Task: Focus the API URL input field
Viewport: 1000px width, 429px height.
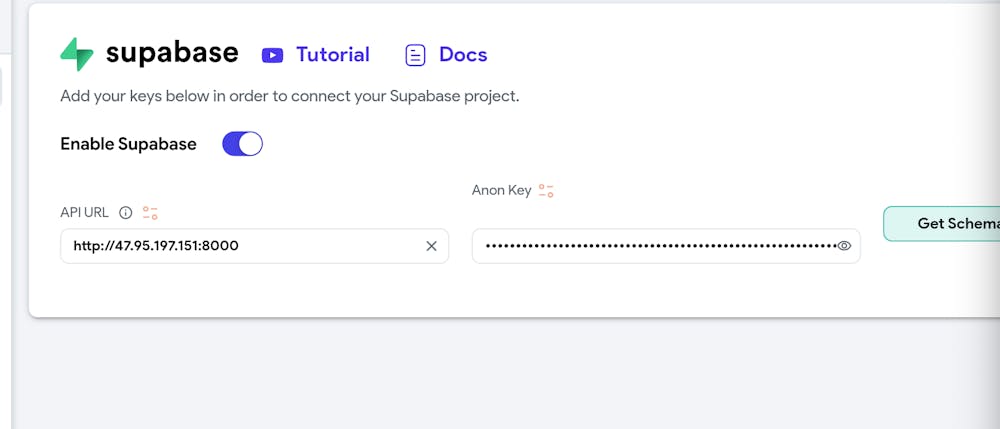Action: click(x=254, y=246)
